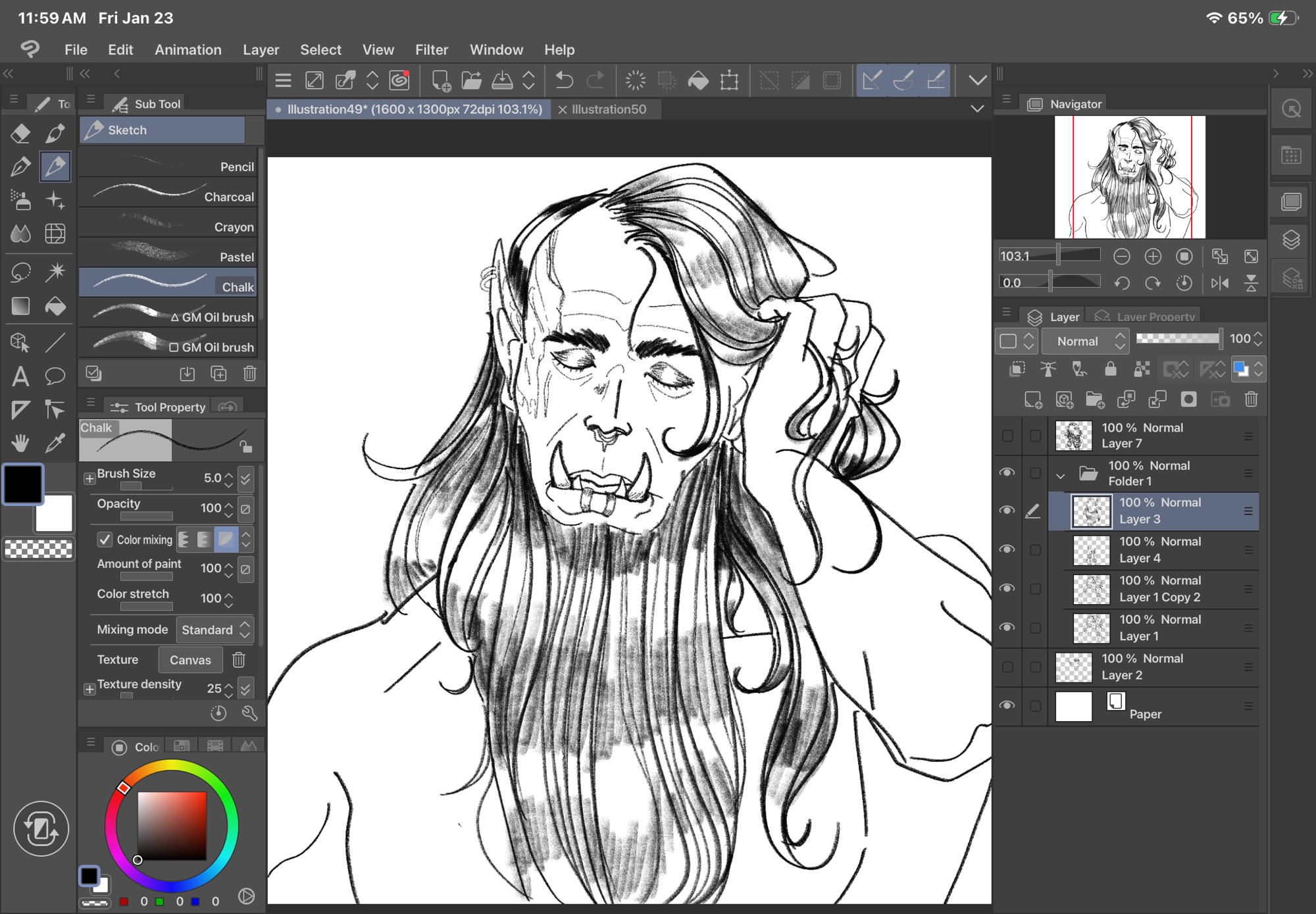Collapse Folder 1 in layer list
Viewport: 1316px width, 914px height.
click(x=1060, y=474)
